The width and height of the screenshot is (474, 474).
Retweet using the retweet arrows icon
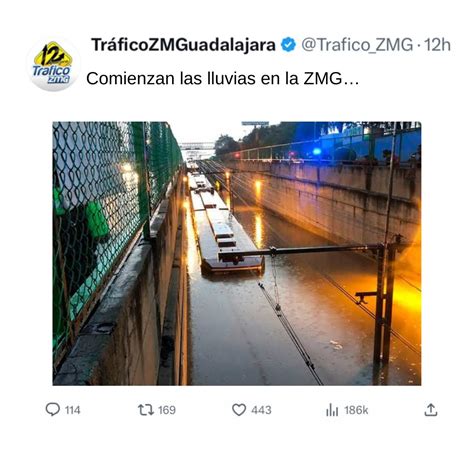click(146, 410)
